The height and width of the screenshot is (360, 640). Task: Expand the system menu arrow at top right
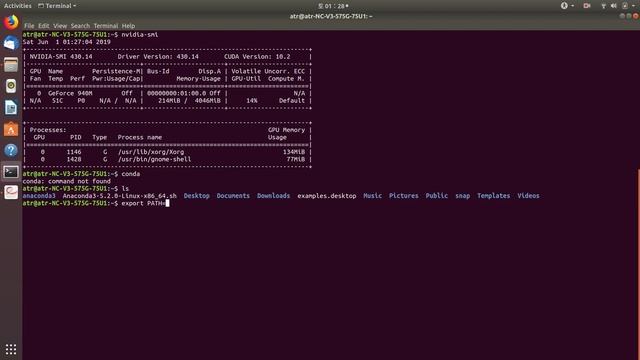(633, 6)
